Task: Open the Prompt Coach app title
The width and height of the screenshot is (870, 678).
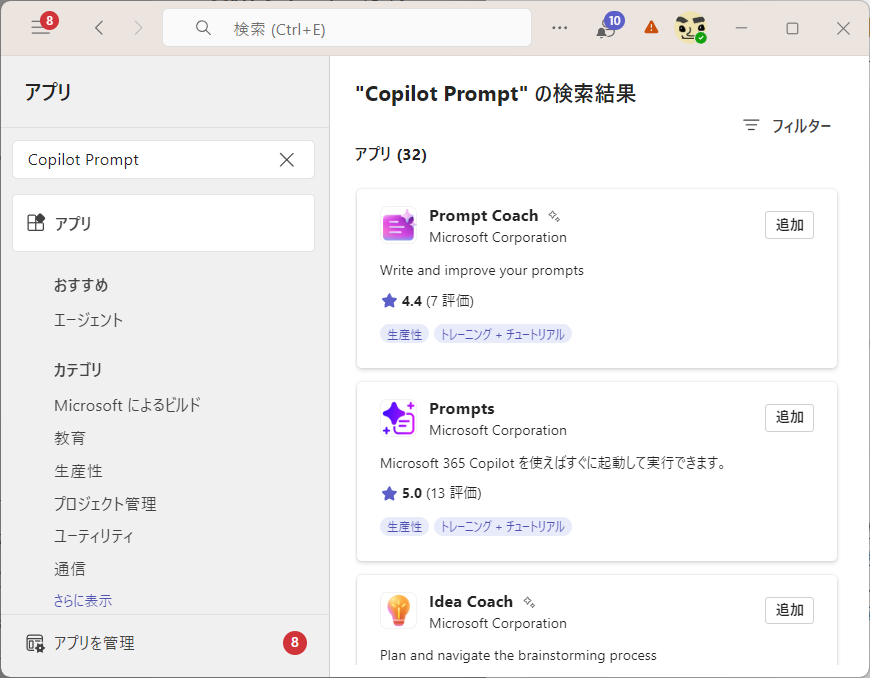Action: (483, 215)
